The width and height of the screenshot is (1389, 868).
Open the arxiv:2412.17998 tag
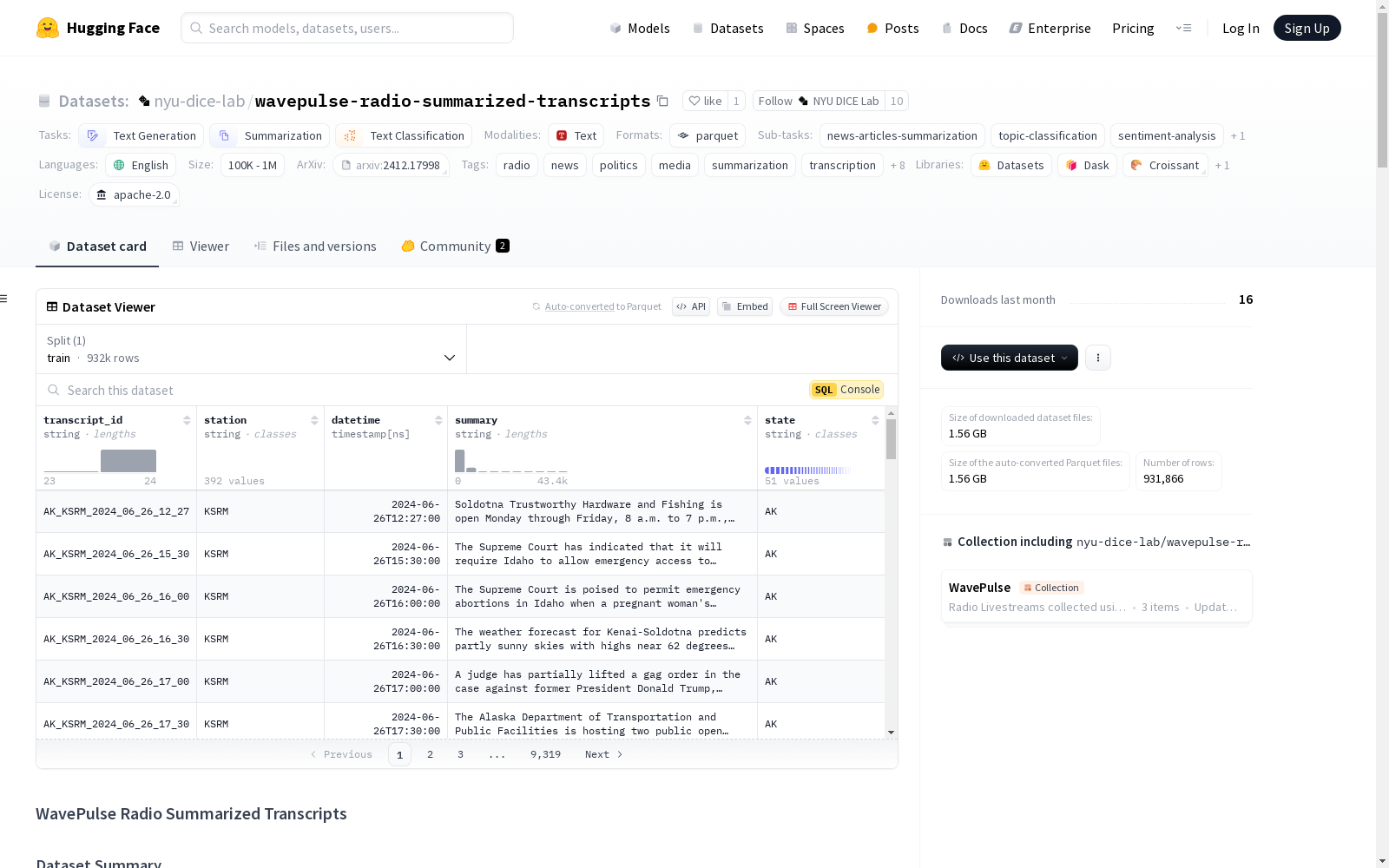tap(391, 165)
